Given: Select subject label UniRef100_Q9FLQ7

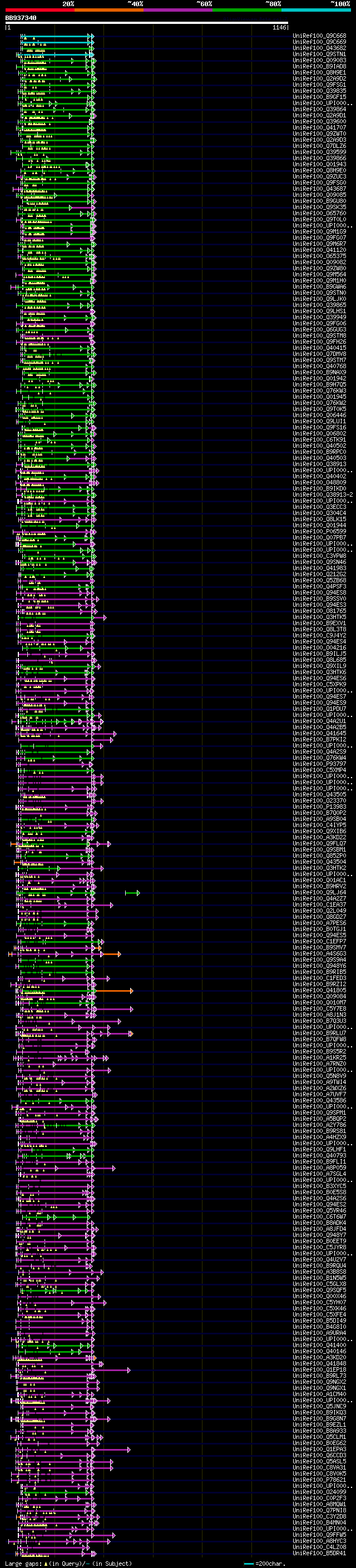Looking at the screenshot, I should coord(319,843).
